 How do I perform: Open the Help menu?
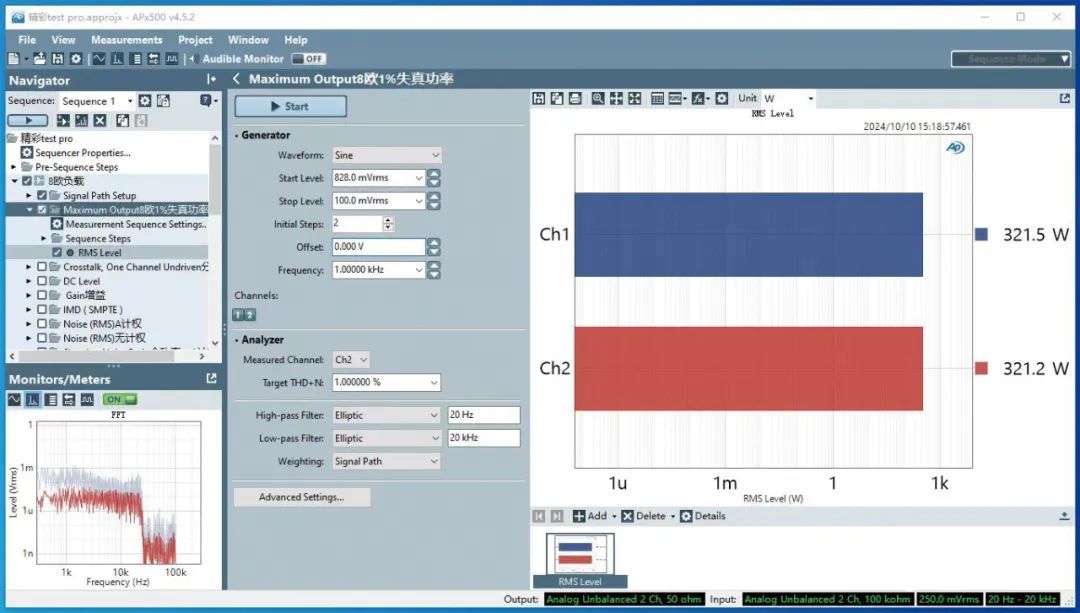(295, 40)
